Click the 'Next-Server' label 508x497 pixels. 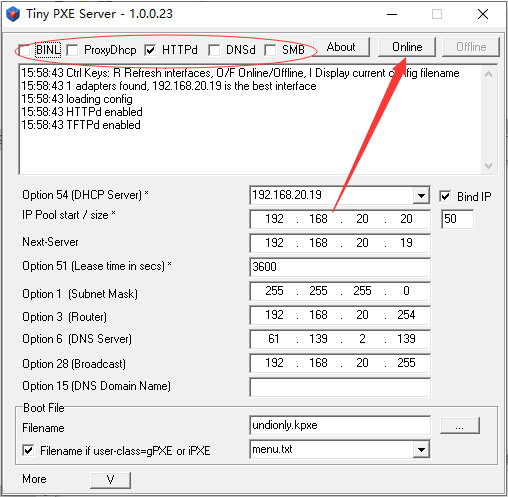[50, 242]
